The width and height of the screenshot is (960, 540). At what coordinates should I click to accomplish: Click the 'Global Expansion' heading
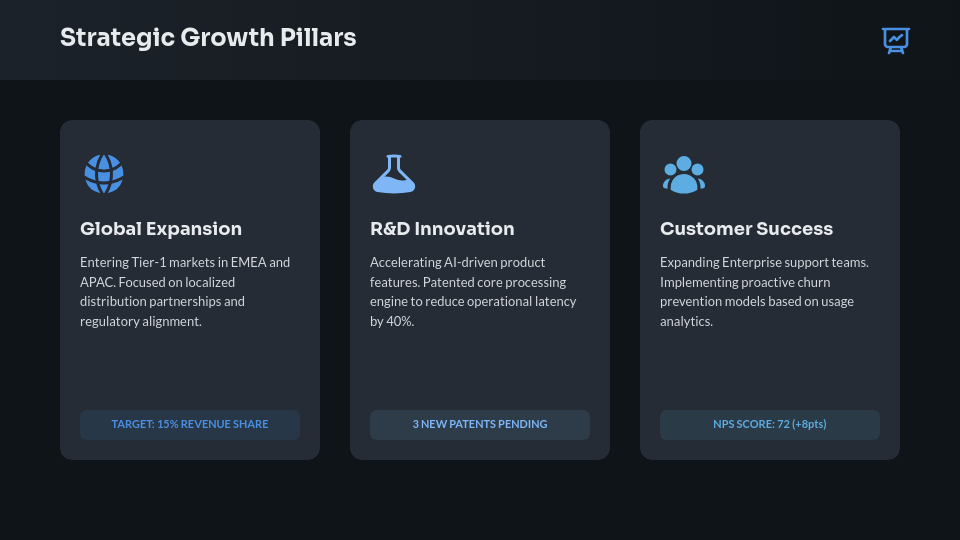161,229
